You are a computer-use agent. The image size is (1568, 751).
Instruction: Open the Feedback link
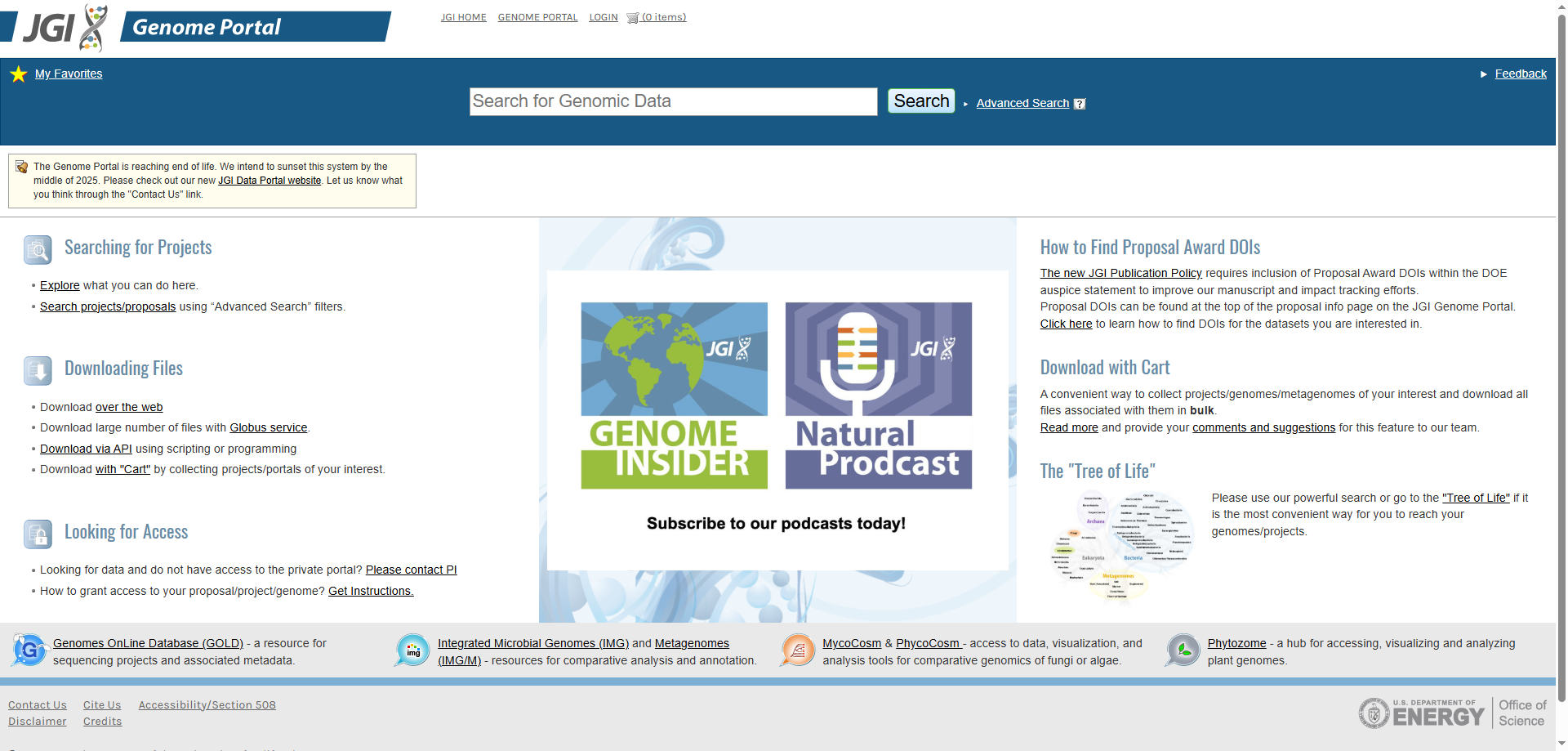tap(1521, 74)
